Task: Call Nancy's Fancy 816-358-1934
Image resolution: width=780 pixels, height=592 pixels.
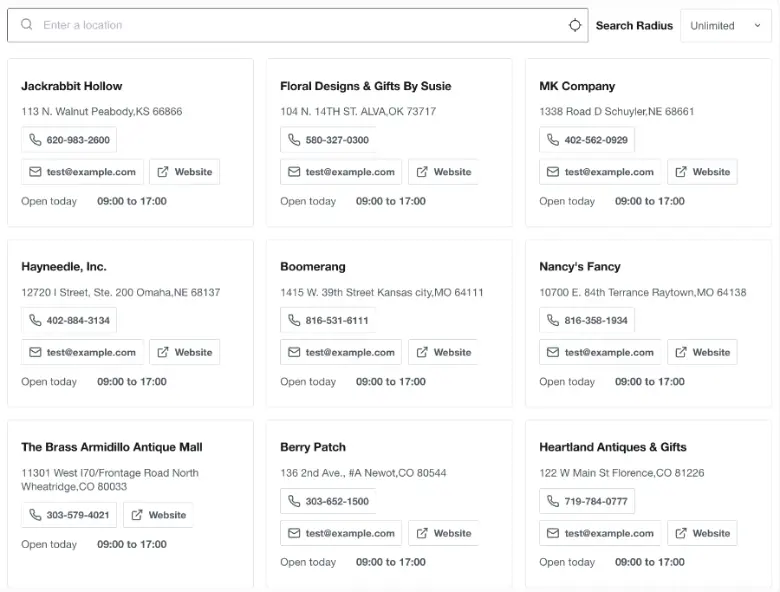Action: [587, 320]
